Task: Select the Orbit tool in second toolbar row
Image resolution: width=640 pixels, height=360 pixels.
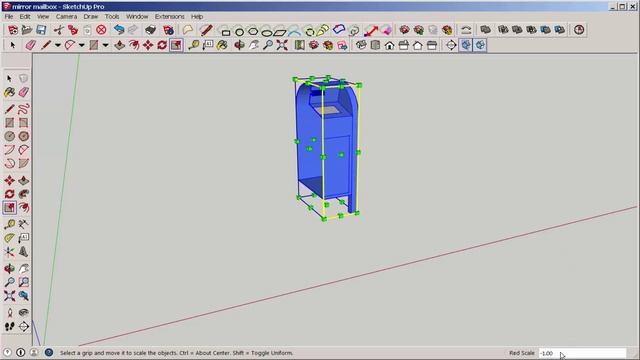Action: (240, 45)
